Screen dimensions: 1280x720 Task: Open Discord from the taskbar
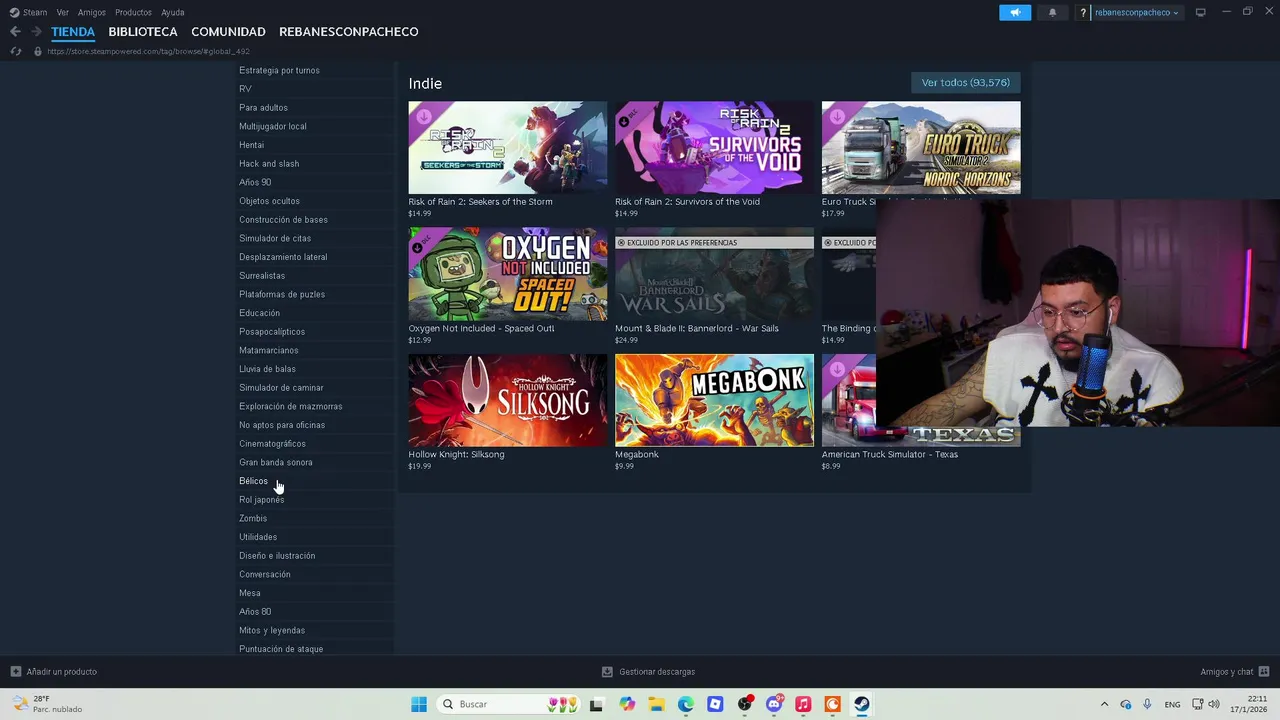click(774, 704)
